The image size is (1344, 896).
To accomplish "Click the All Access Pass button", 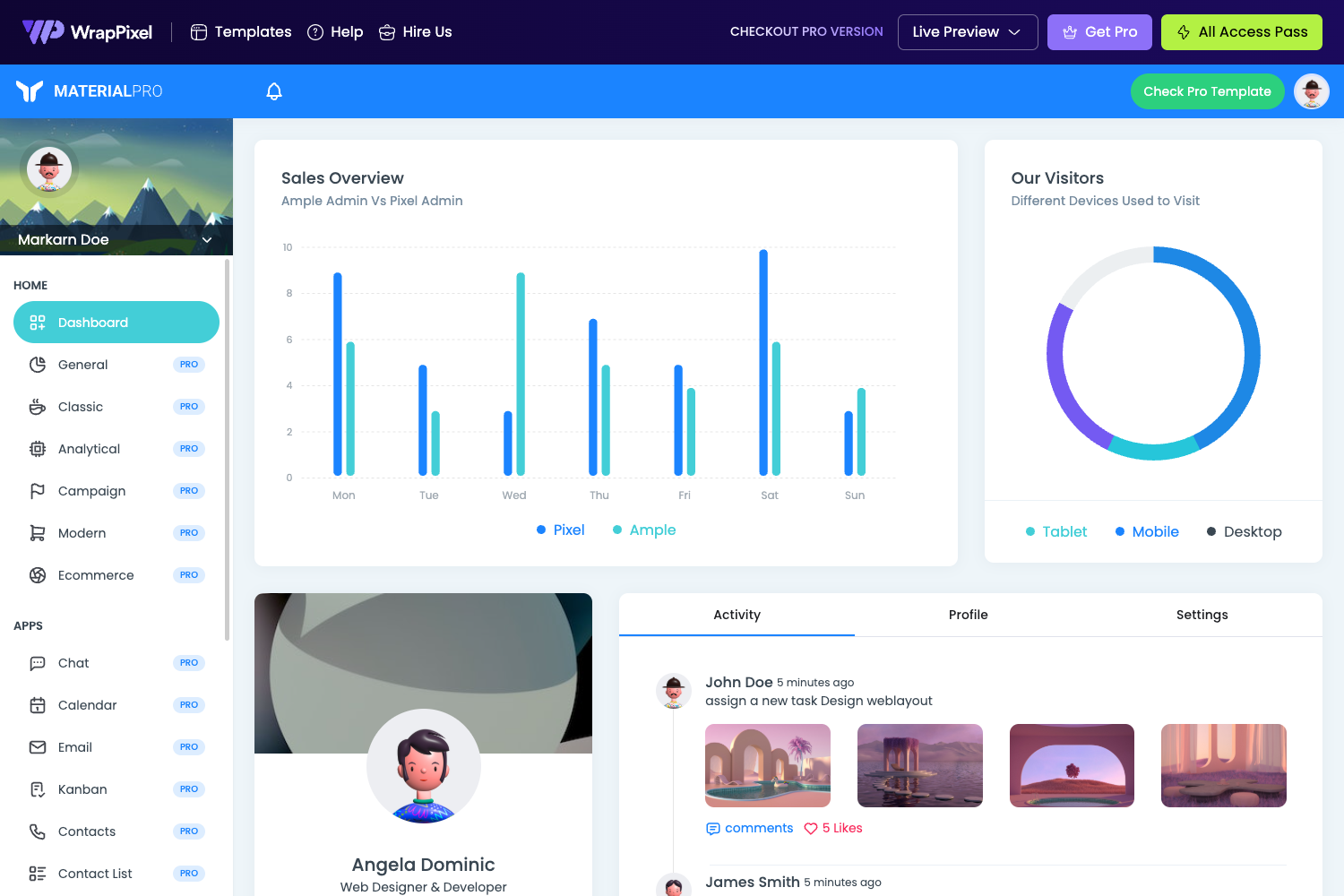I will tap(1241, 31).
